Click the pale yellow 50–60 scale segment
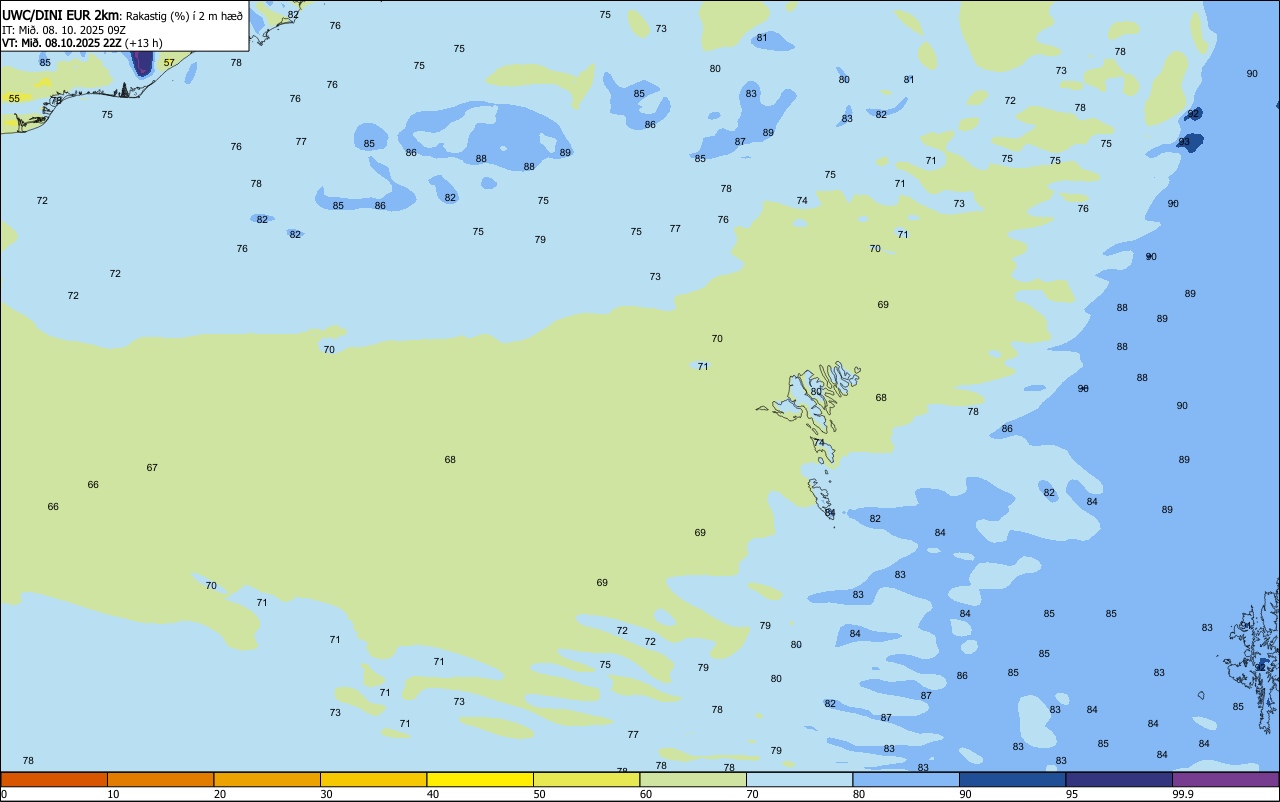 click(586, 779)
